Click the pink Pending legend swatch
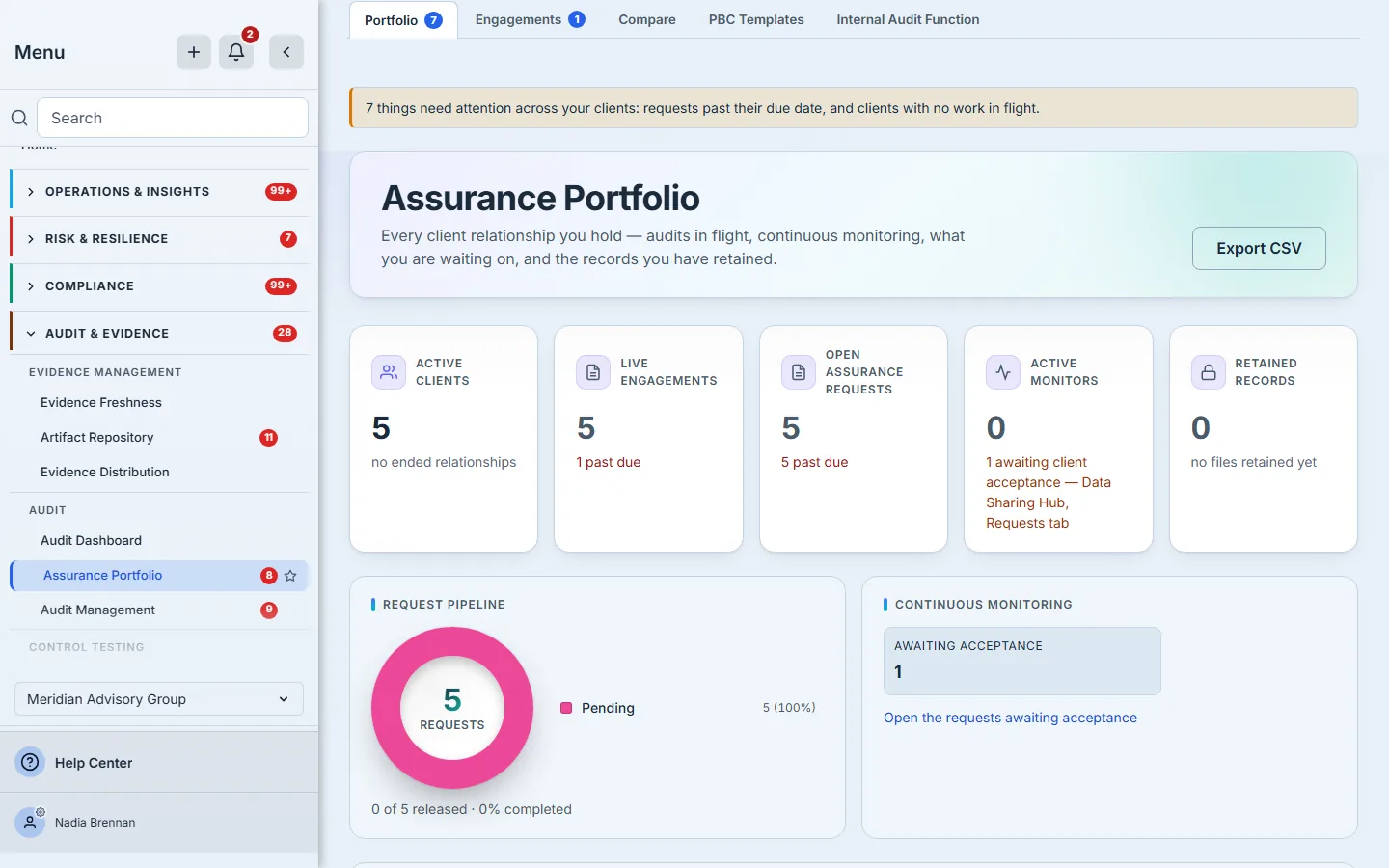This screenshot has width=1389, height=868. [x=566, y=708]
